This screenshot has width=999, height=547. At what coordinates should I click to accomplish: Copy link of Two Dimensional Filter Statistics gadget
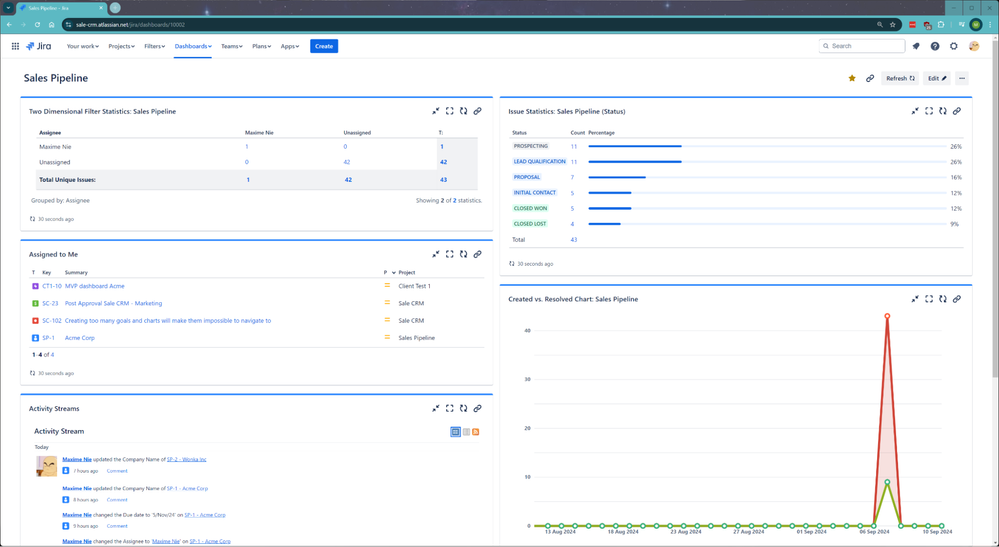tap(477, 111)
